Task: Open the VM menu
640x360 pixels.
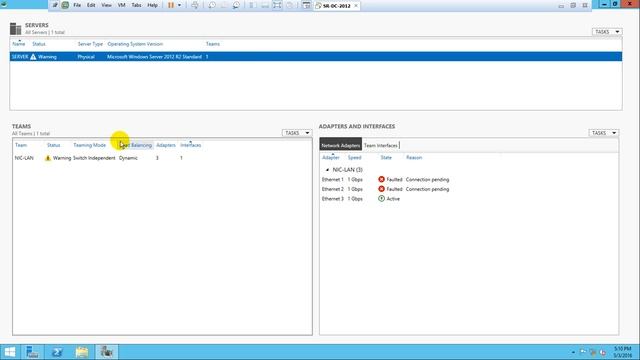Action: (121, 5)
